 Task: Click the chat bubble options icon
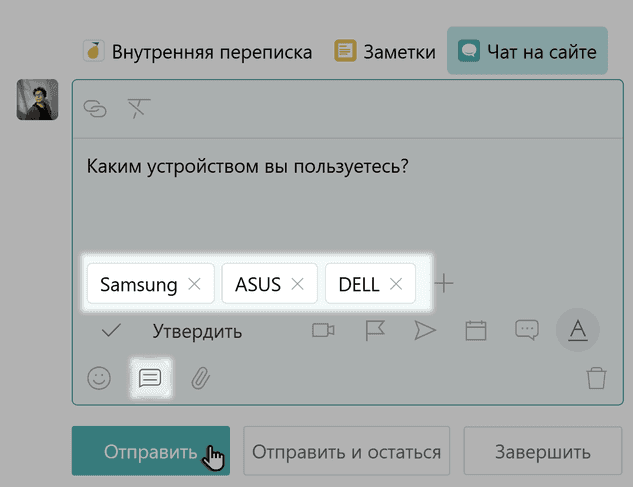(x=527, y=331)
